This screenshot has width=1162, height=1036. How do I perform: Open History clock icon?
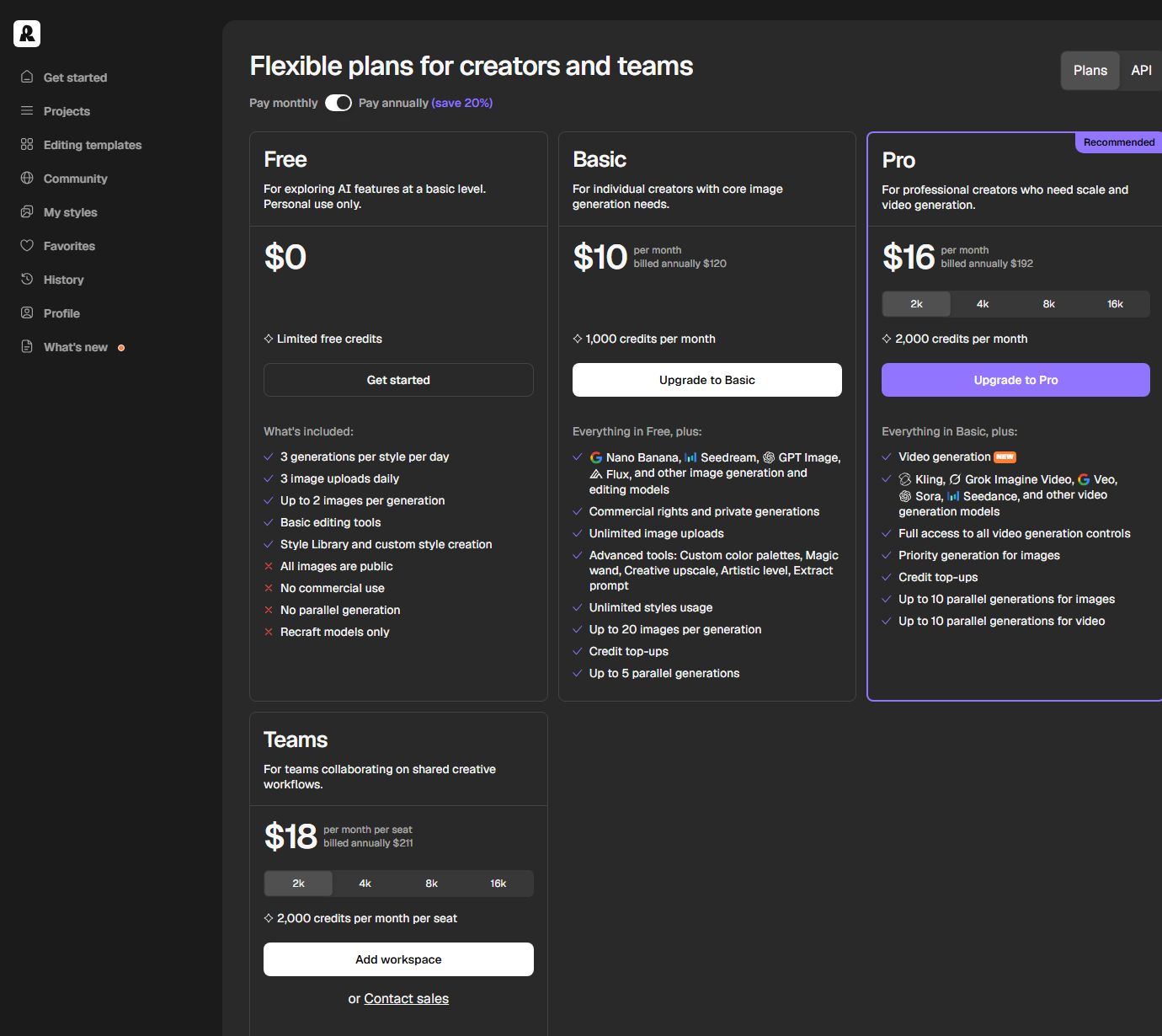(x=27, y=279)
